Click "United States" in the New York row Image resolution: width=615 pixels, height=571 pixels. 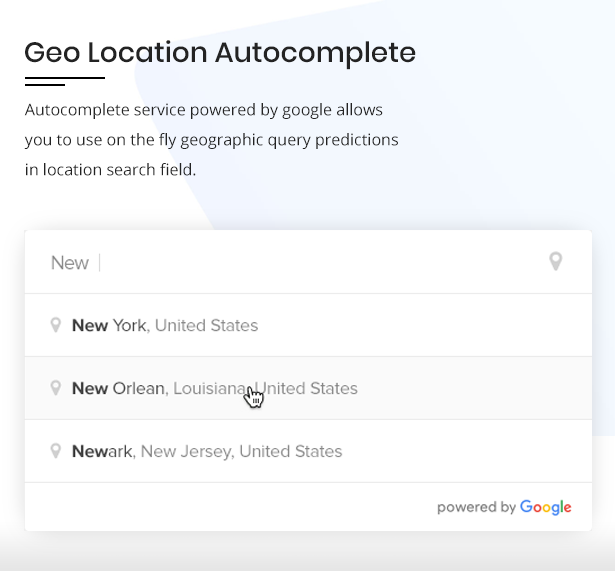point(206,325)
